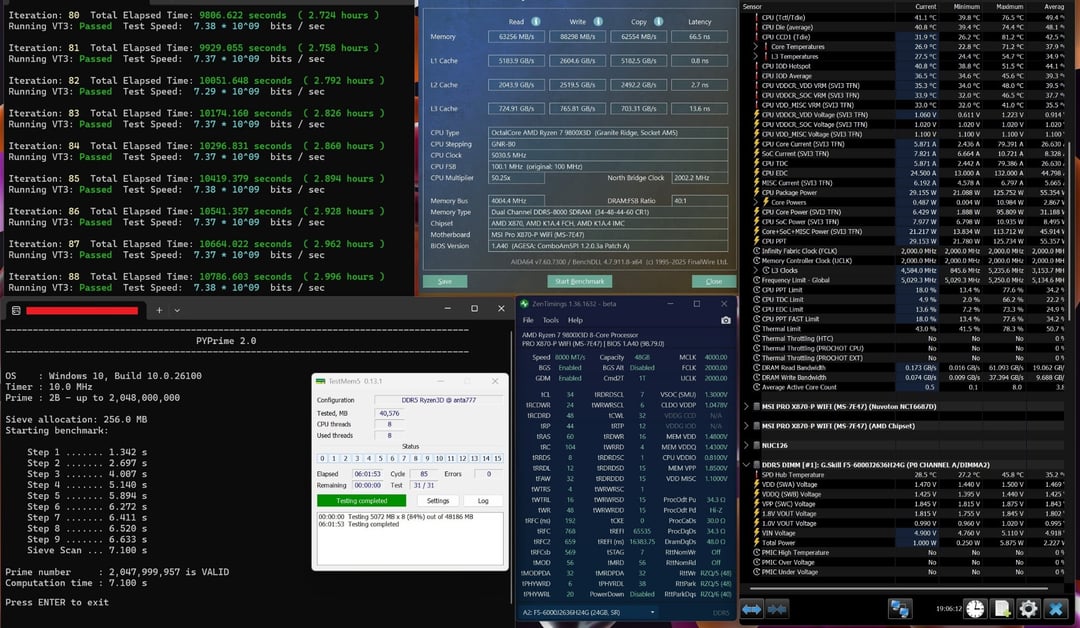Click AIDA64 CPU Type value OctalCore AMD Ryzen
The width and height of the screenshot is (1080, 628).
click(608, 133)
